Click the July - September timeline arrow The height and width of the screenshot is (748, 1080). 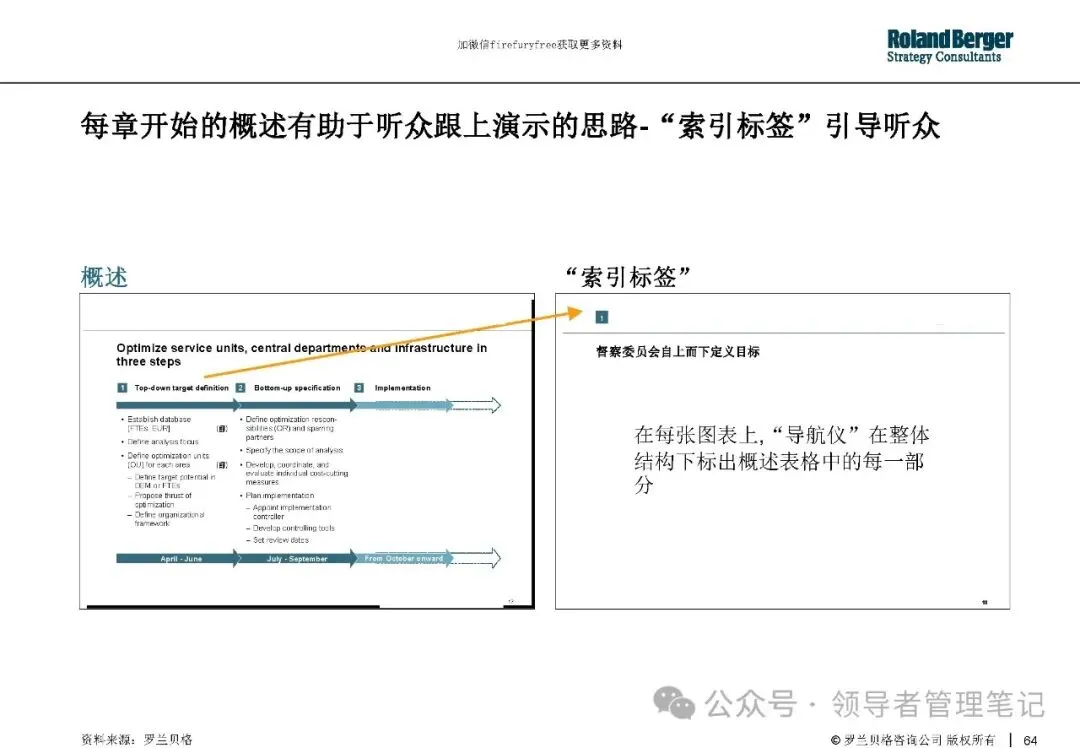point(297,559)
